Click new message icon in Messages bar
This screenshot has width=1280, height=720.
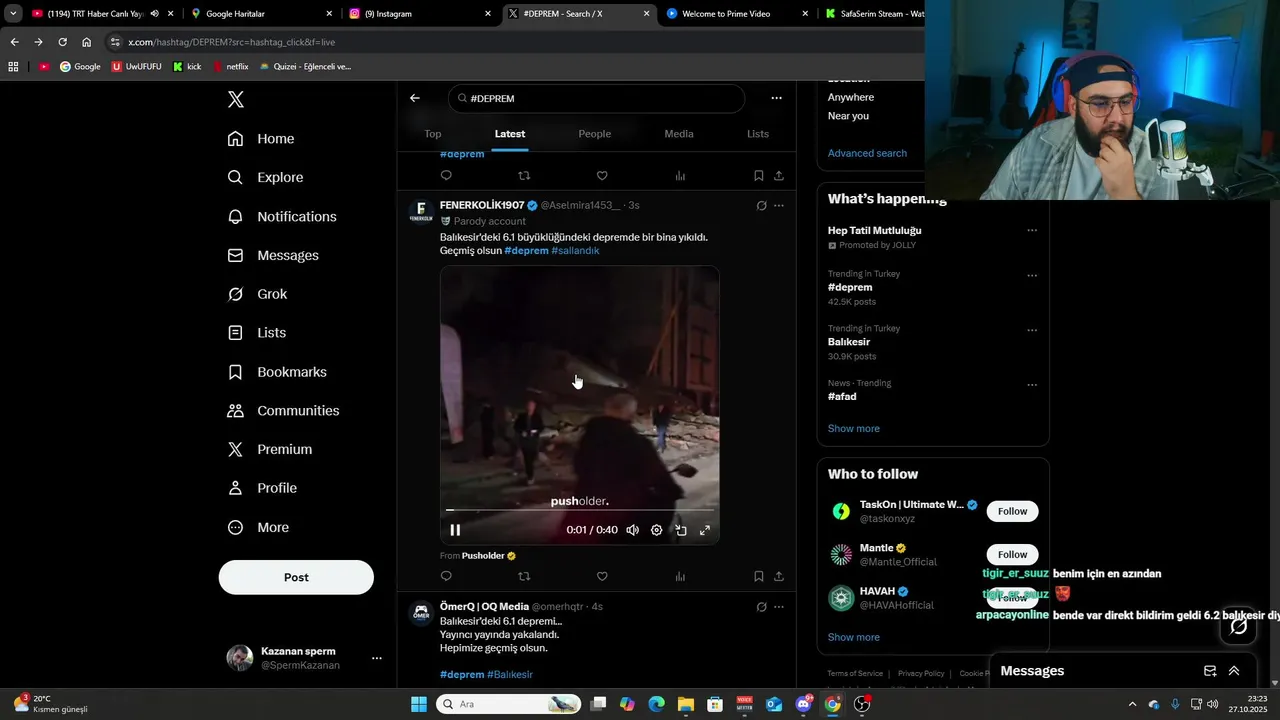pyautogui.click(x=1210, y=671)
